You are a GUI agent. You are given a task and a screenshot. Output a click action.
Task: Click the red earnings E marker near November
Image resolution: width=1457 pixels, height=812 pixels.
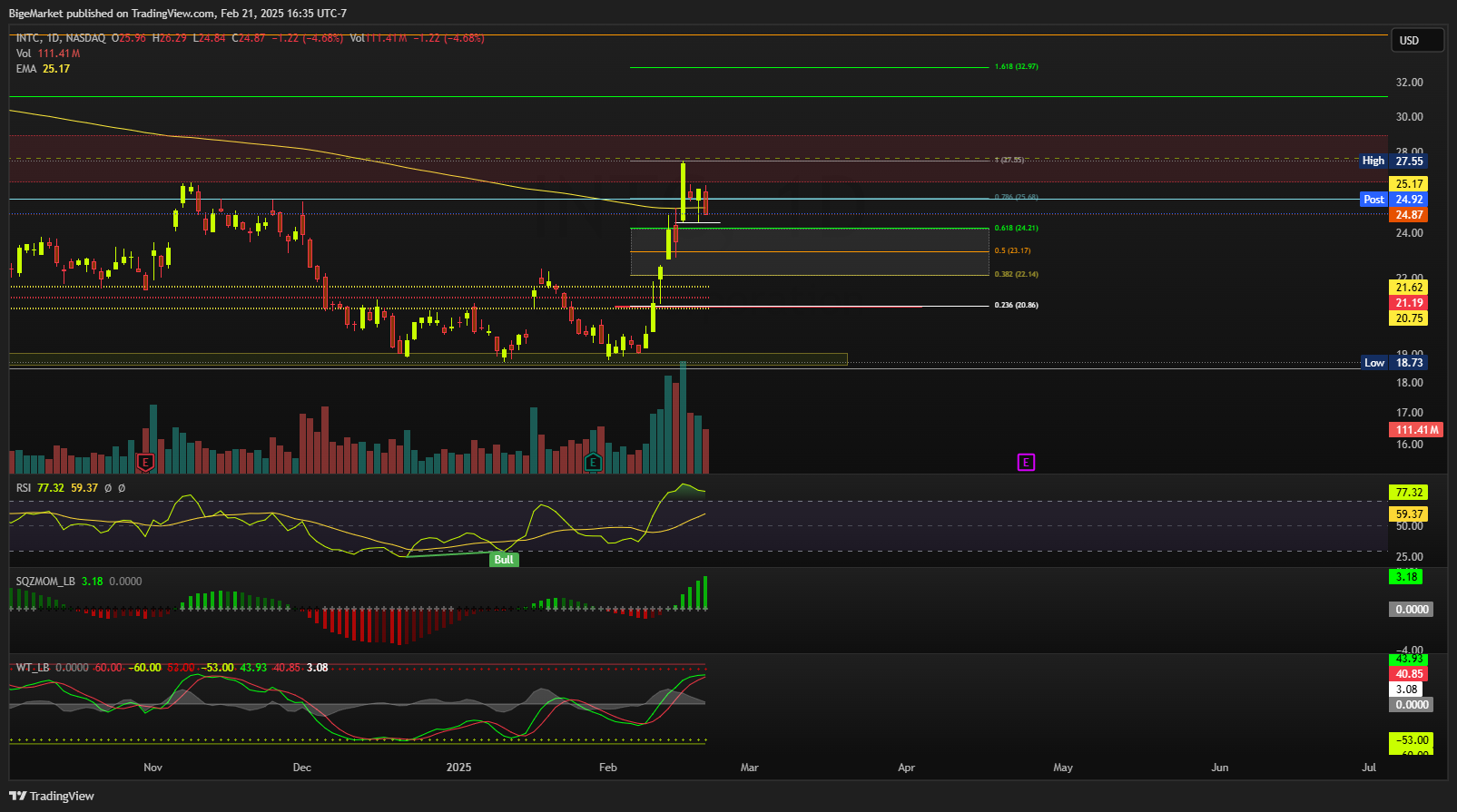[x=145, y=463]
